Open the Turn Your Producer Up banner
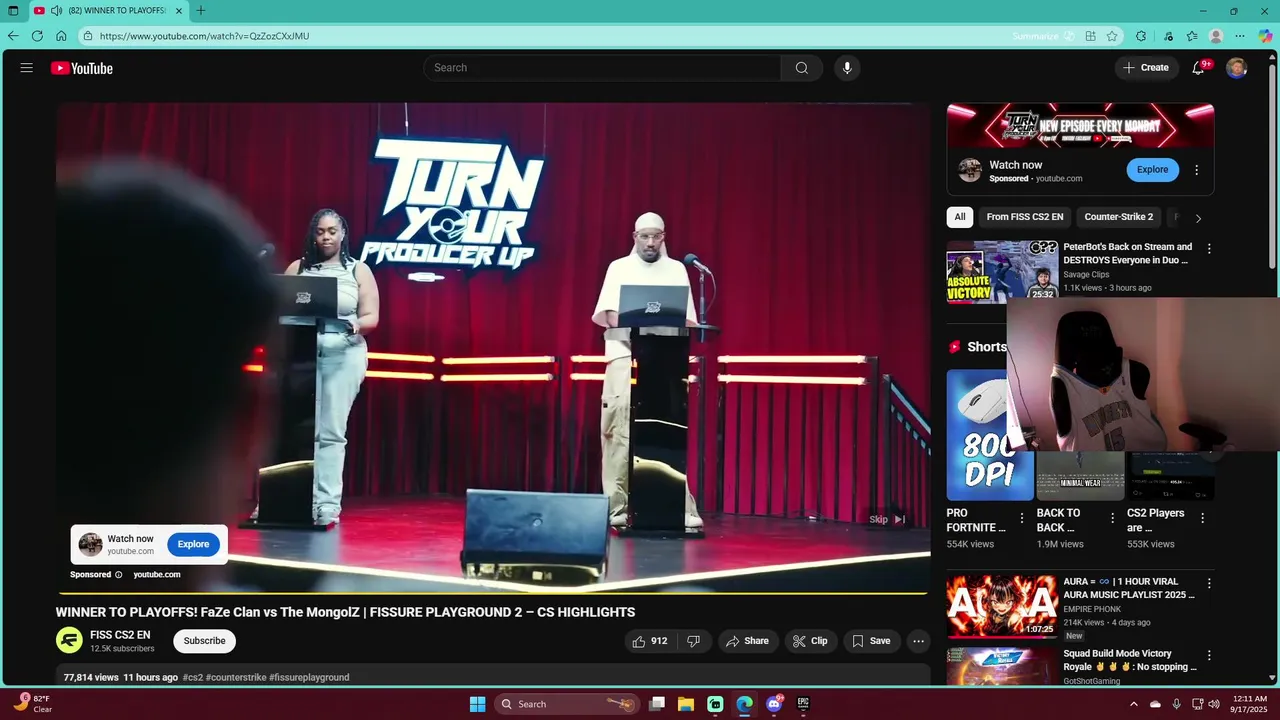The image size is (1280, 720). [1080, 125]
